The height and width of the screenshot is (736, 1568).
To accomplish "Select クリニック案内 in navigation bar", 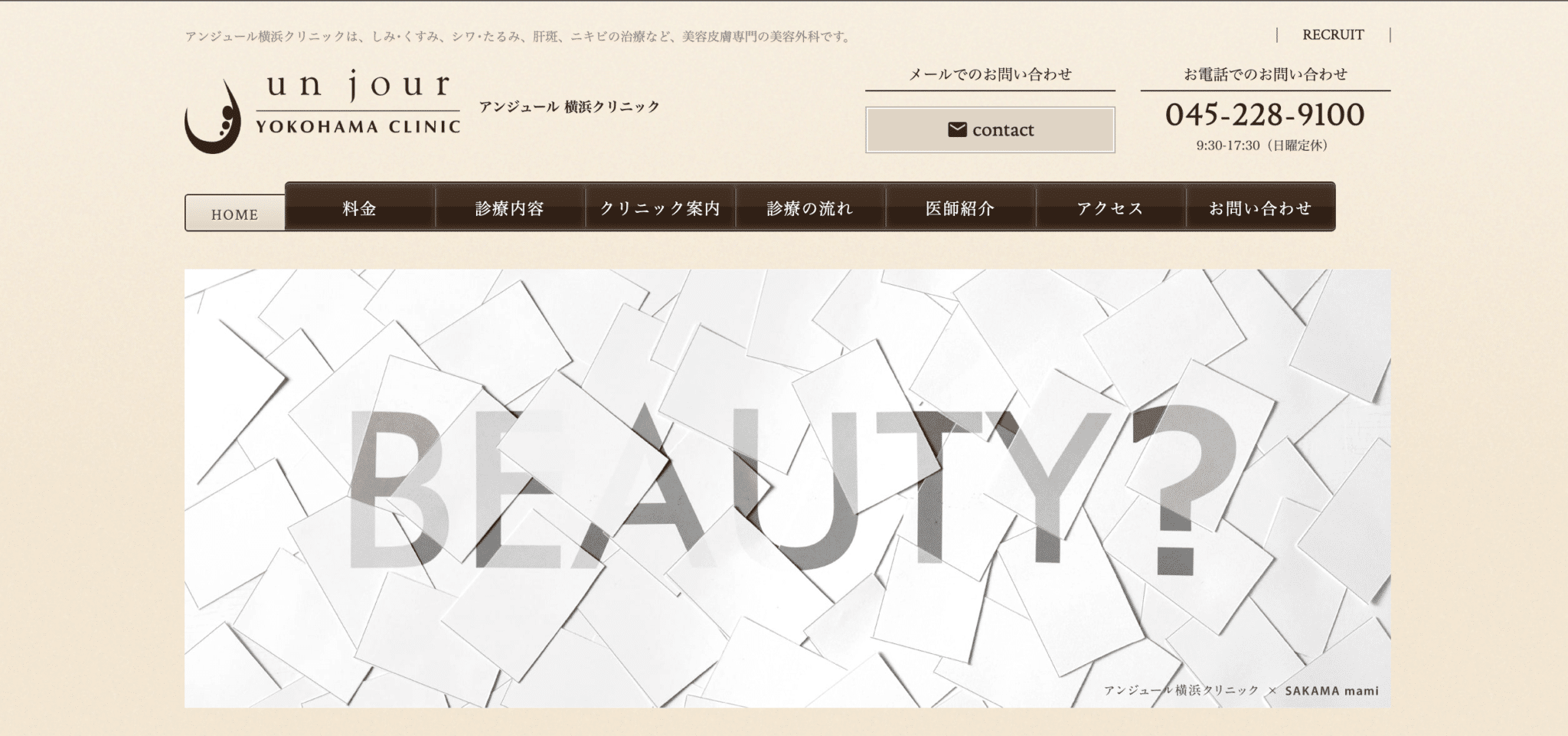I will click(x=660, y=208).
